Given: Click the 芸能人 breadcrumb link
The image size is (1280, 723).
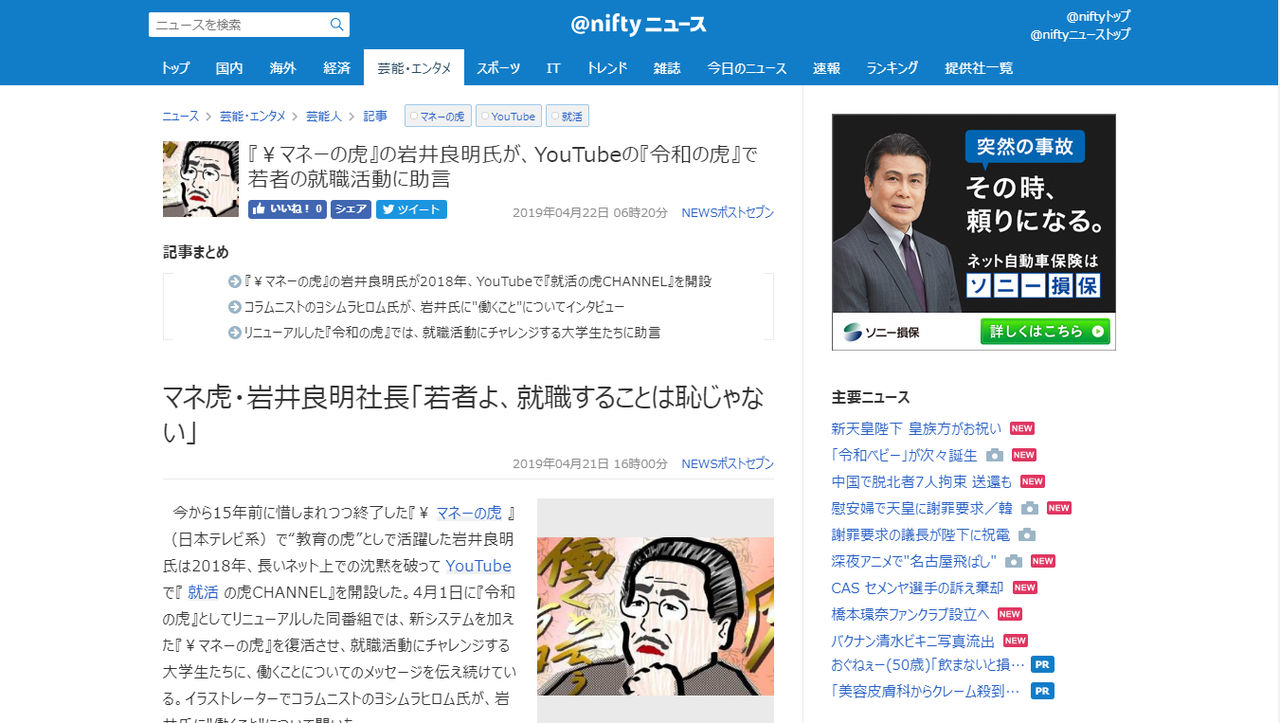Looking at the screenshot, I should coord(324,117).
